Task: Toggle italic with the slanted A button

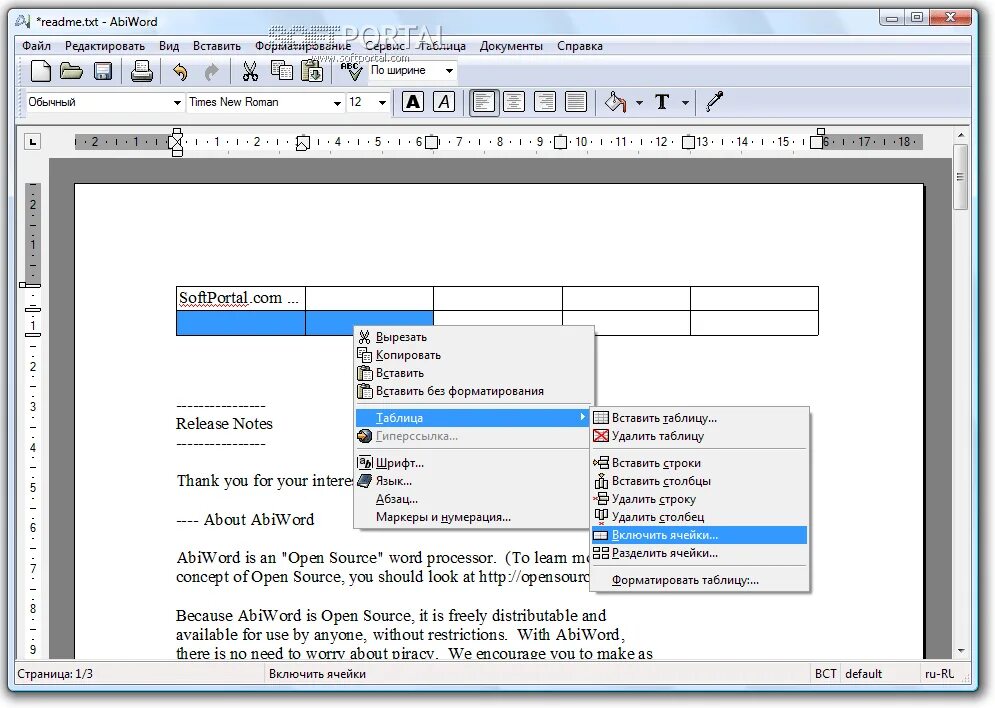Action: pos(444,102)
